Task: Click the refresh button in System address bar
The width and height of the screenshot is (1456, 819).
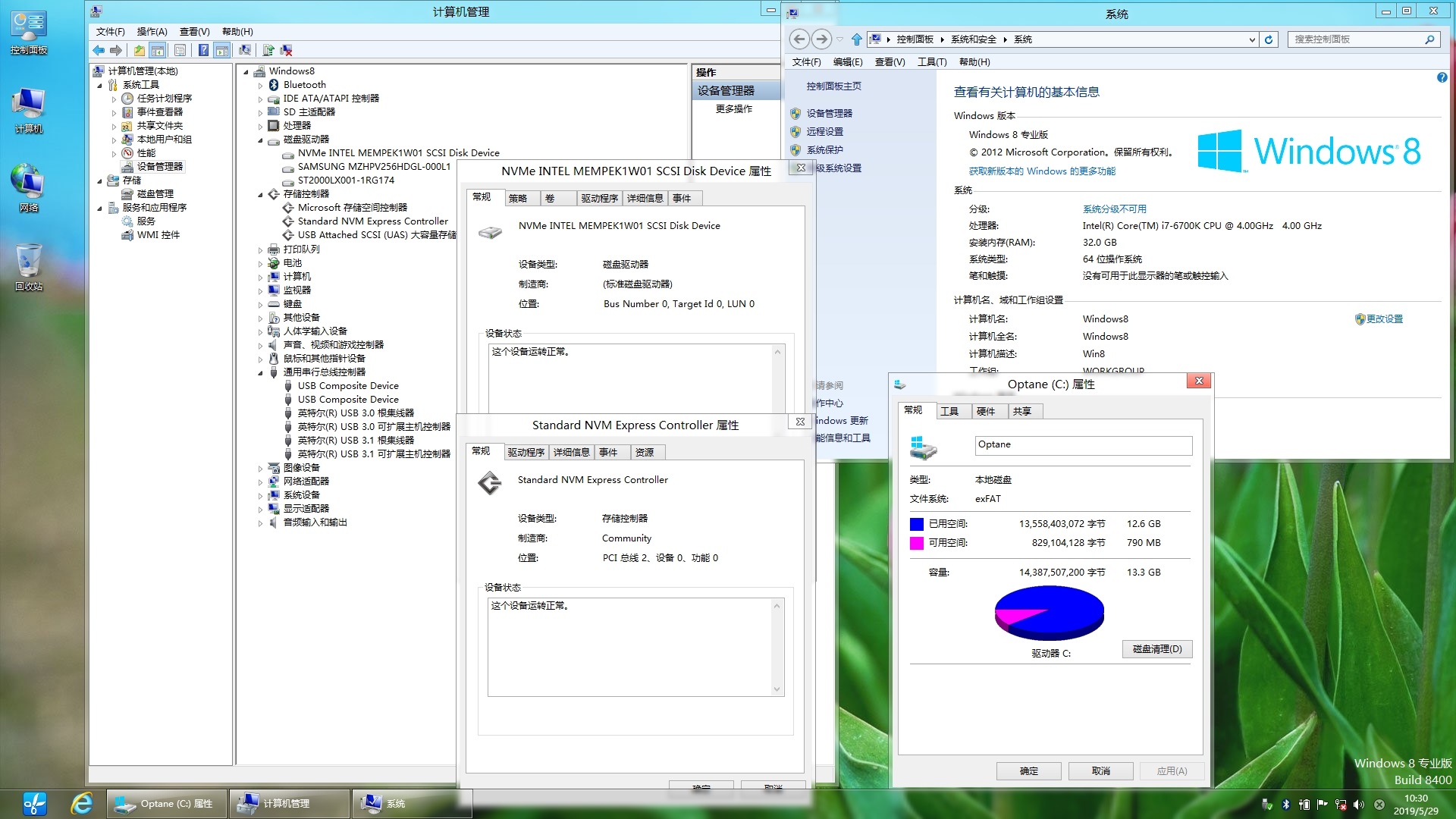Action: click(x=1269, y=39)
